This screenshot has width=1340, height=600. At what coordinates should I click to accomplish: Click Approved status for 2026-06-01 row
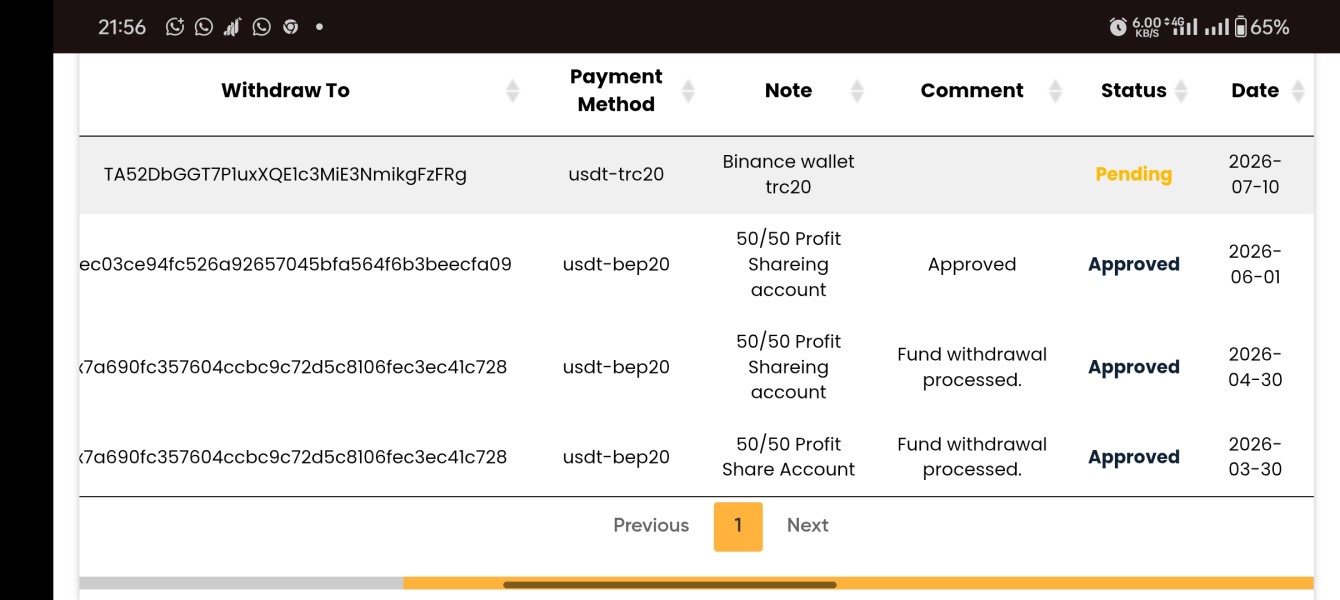[1134, 264]
